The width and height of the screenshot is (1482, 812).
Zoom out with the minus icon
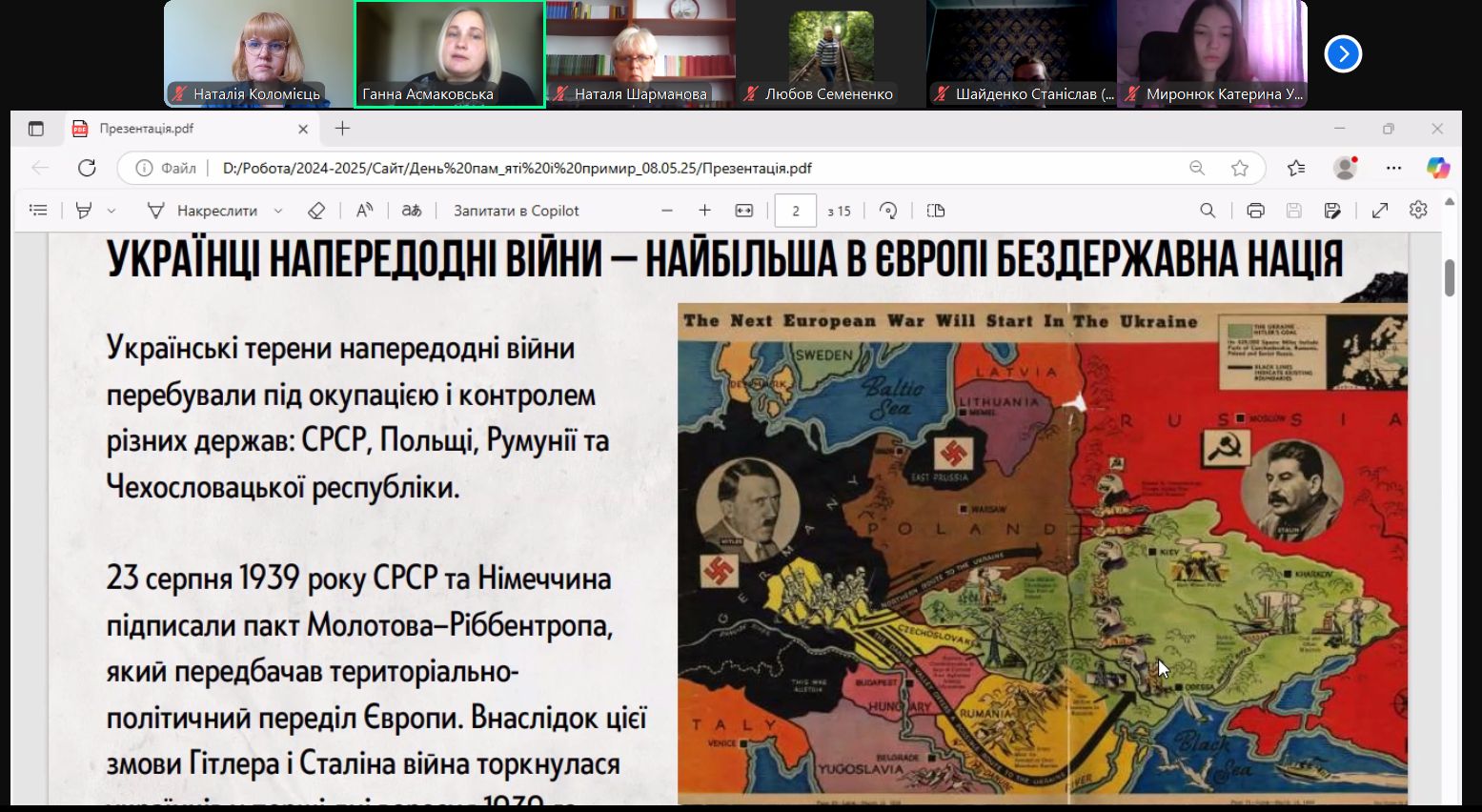[x=667, y=211]
